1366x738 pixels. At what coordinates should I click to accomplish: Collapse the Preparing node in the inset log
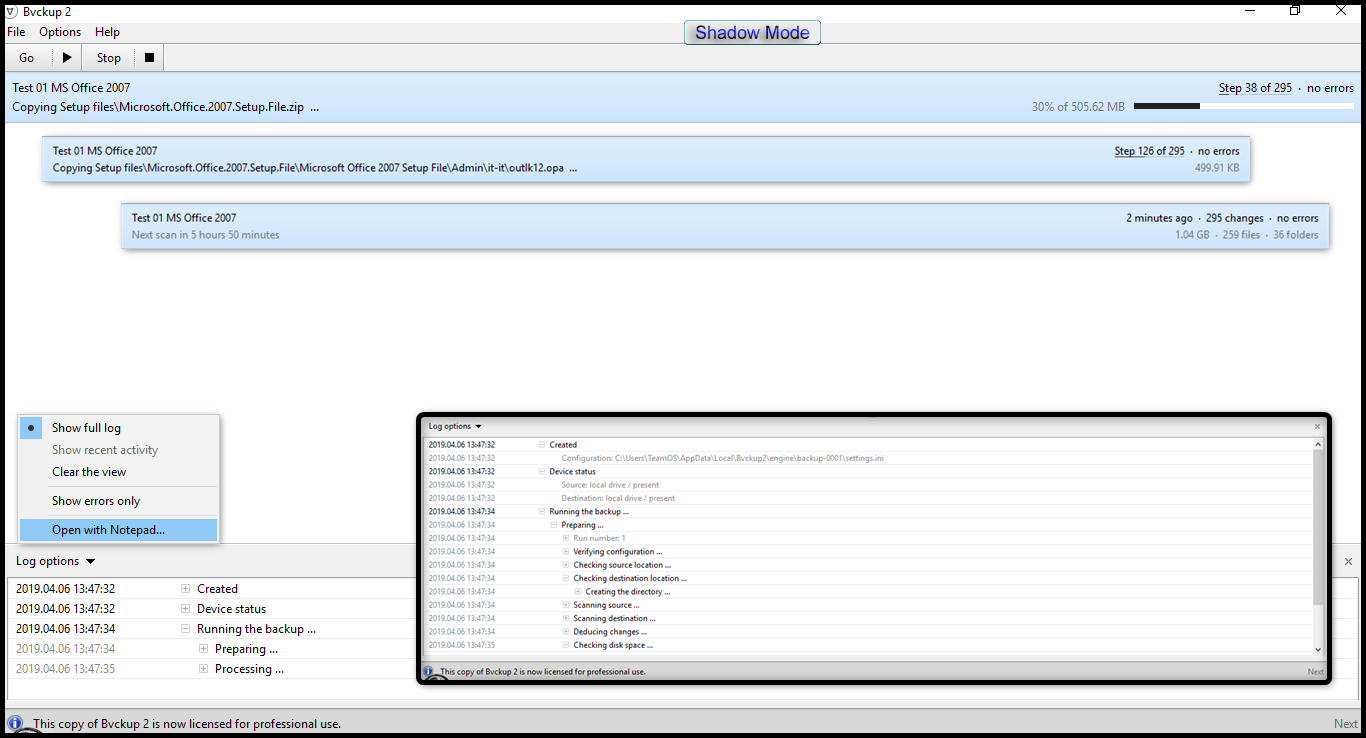[x=553, y=525]
